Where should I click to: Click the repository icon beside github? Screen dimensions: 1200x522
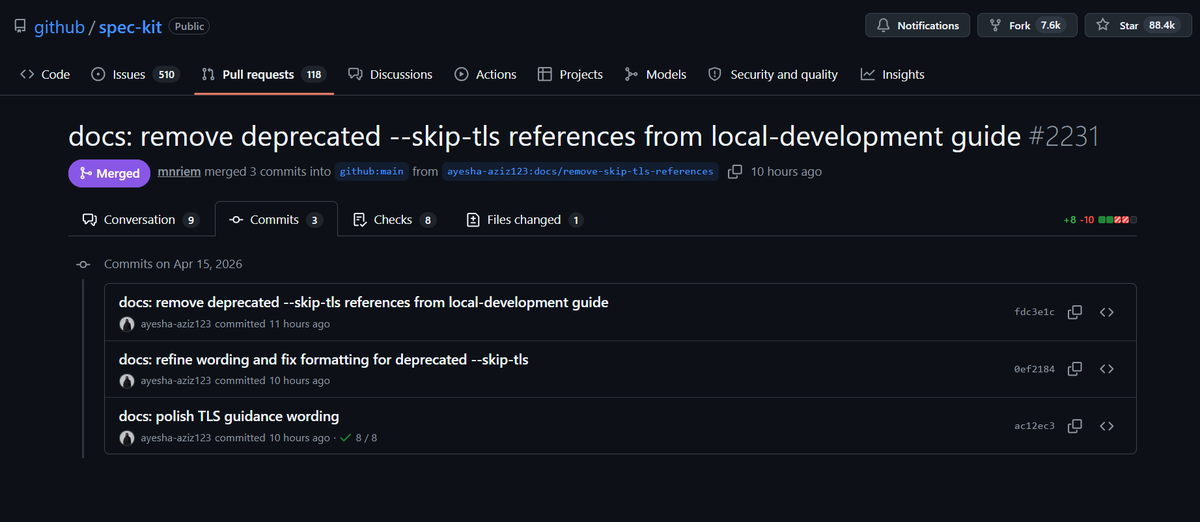click(x=20, y=26)
